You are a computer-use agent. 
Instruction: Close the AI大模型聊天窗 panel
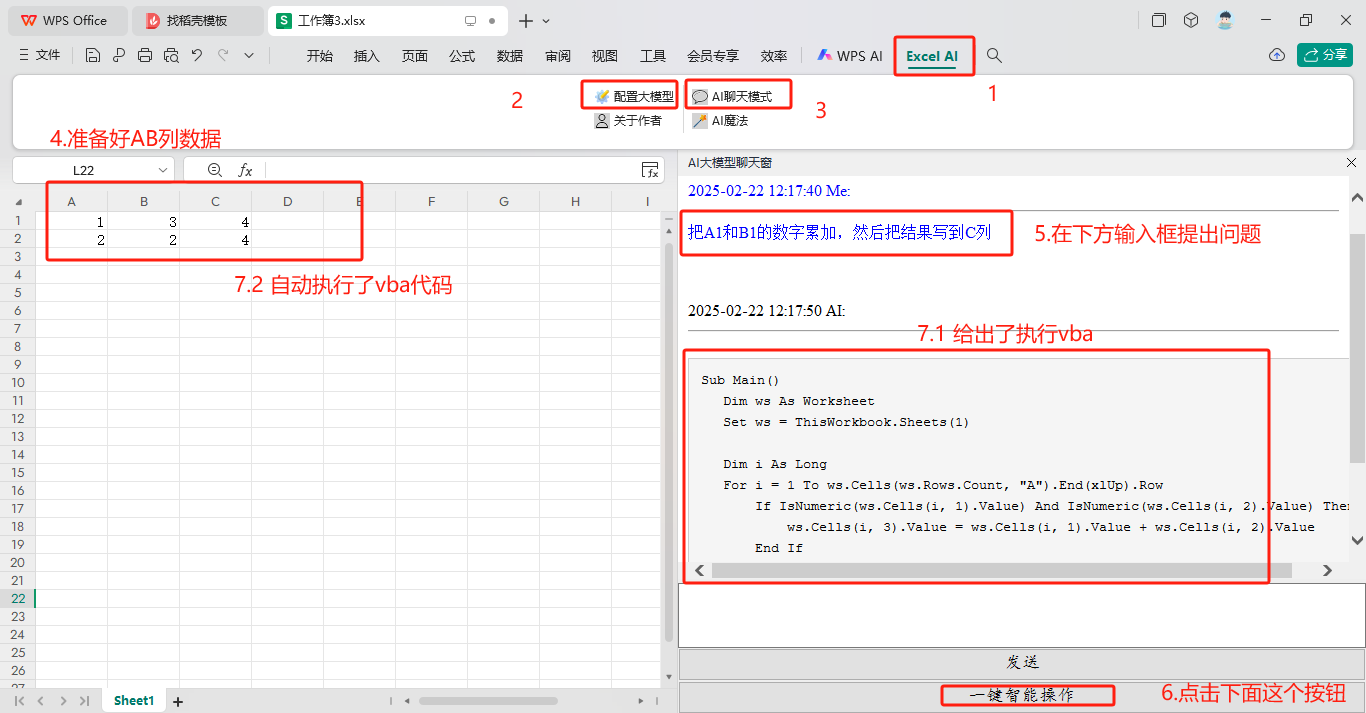point(1352,162)
